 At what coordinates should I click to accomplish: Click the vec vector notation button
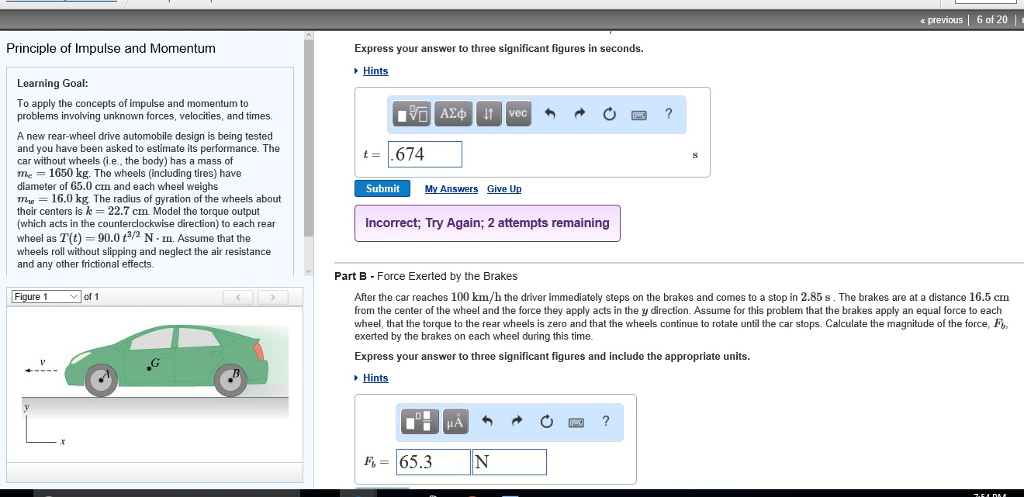coord(517,114)
